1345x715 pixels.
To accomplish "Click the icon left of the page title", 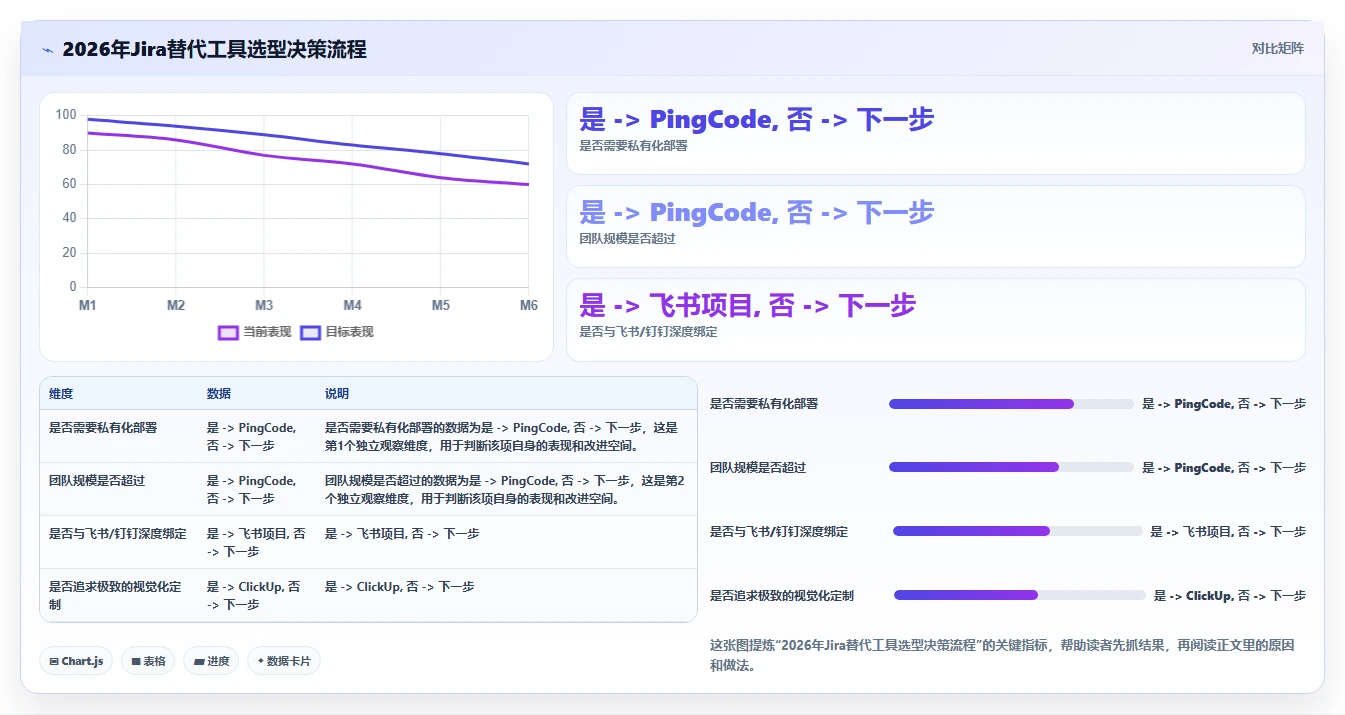I will pyautogui.click(x=47, y=50).
